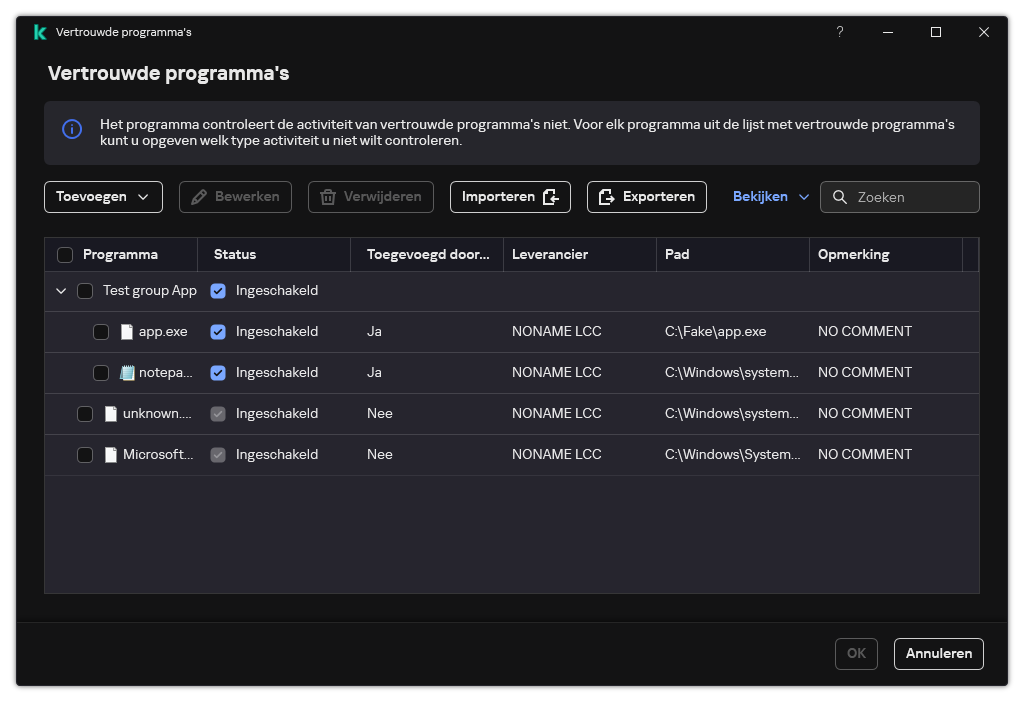Open the Toevoegen dropdown
The width and height of the screenshot is (1024, 702).
[x=103, y=197]
